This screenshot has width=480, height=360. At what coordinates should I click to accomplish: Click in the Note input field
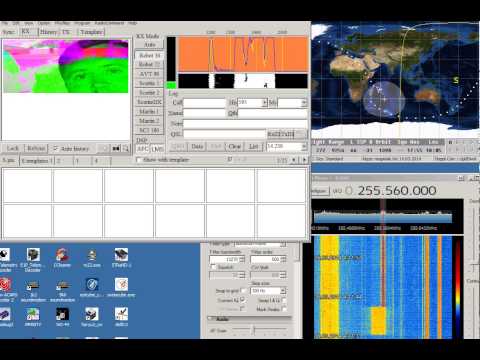click(x=245, y=124)
